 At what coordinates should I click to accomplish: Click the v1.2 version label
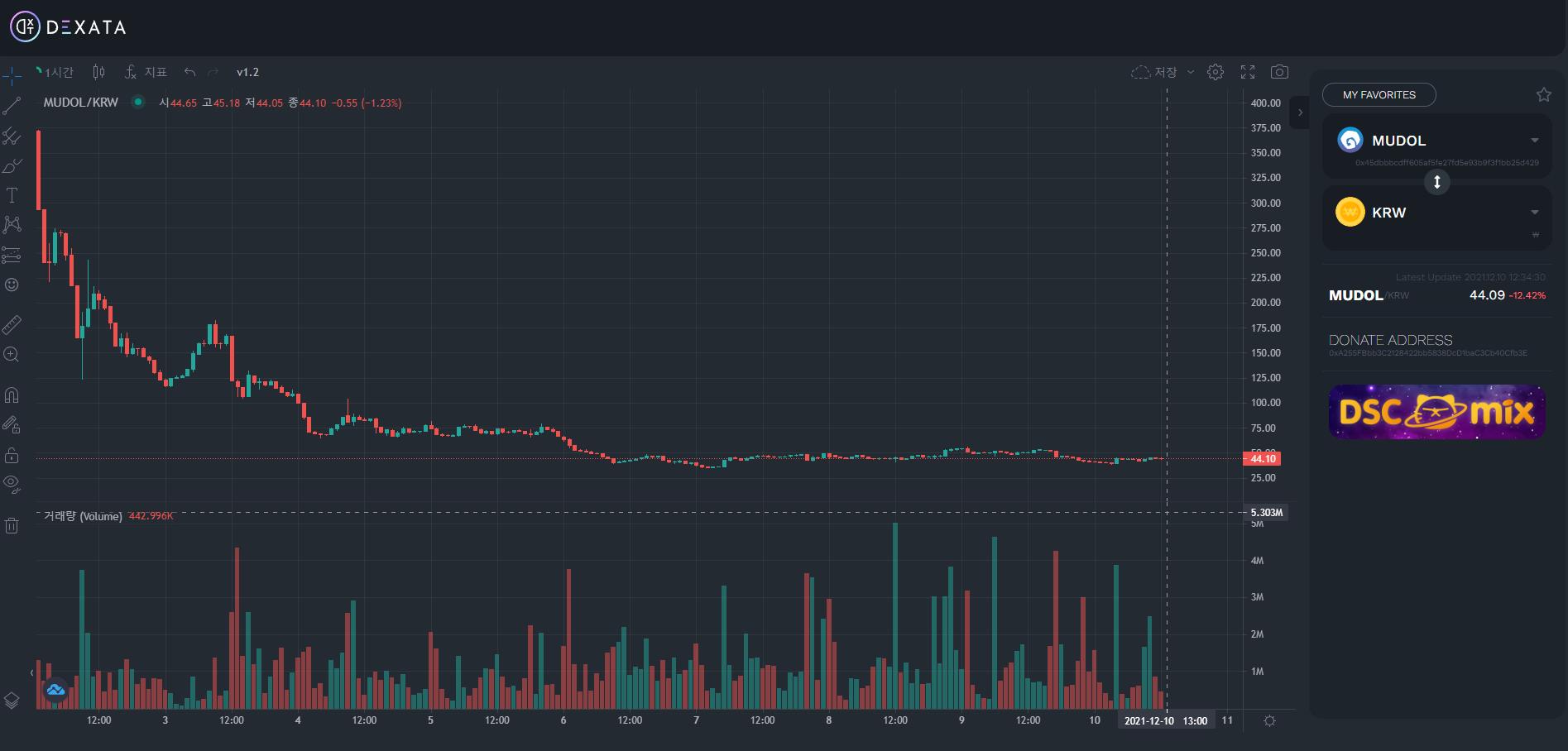coord(247,72)
